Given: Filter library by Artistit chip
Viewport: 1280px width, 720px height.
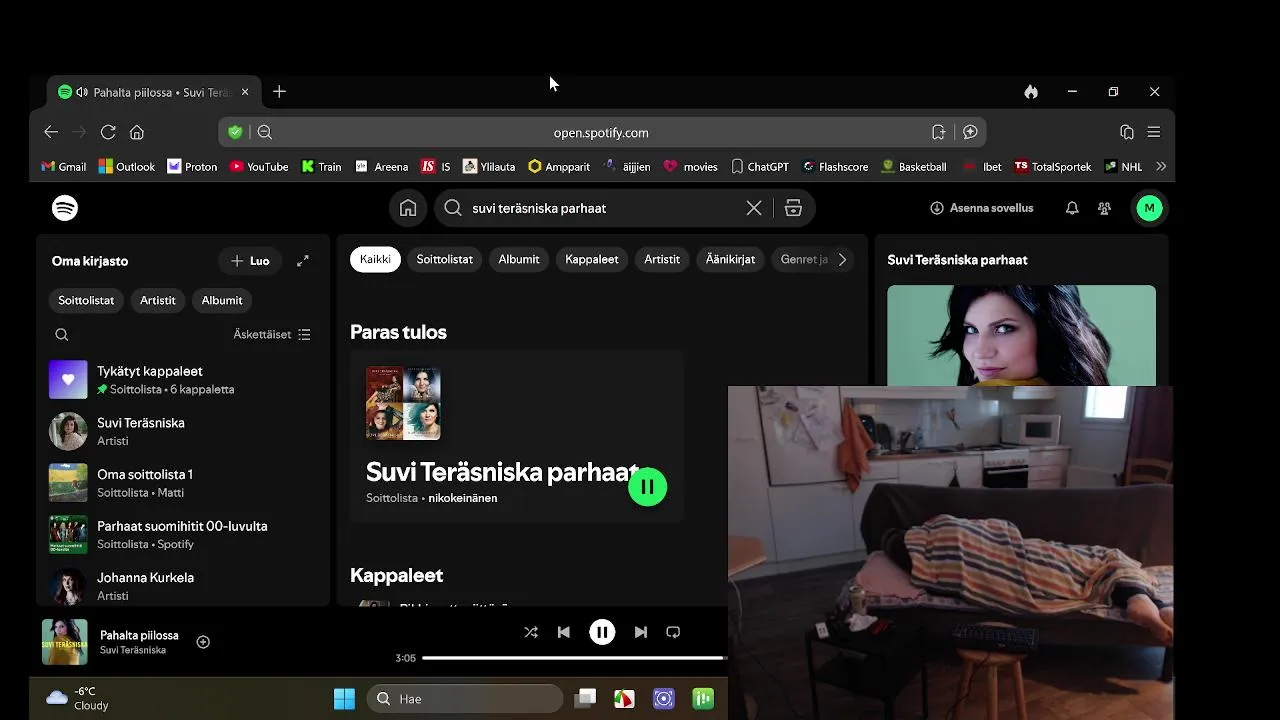Looking at the screenshot, I should pos(158,300).
